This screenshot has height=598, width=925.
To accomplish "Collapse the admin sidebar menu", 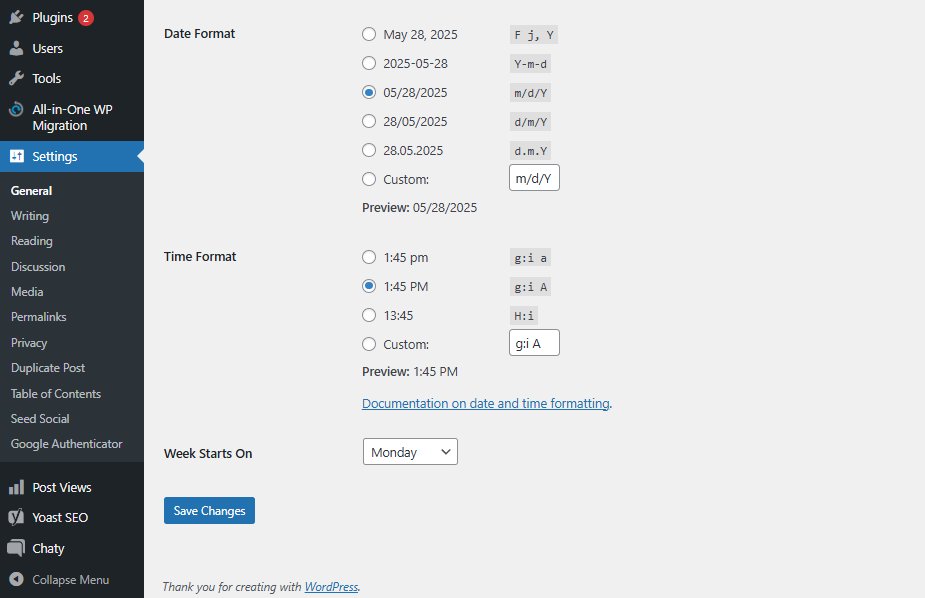I will pos(60,580).
